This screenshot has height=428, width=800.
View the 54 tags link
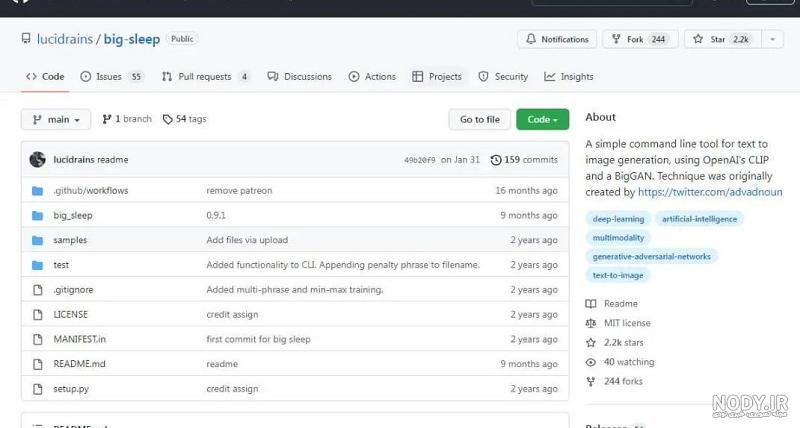point(185,119)
